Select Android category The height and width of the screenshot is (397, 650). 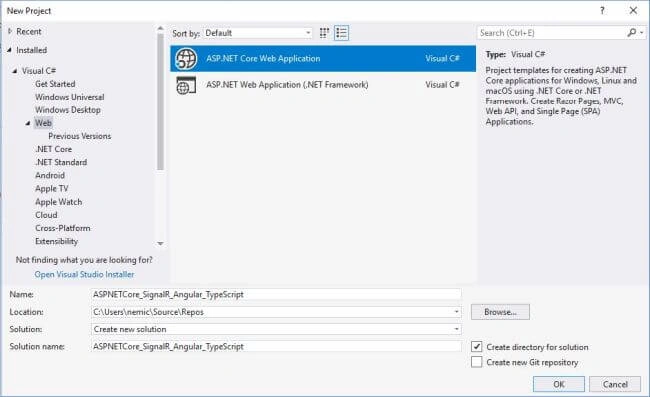pos(50,175)
